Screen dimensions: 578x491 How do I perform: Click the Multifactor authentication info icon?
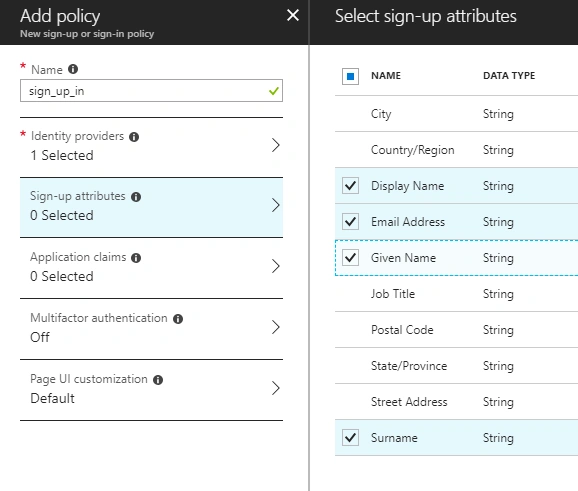coord(178,319)
